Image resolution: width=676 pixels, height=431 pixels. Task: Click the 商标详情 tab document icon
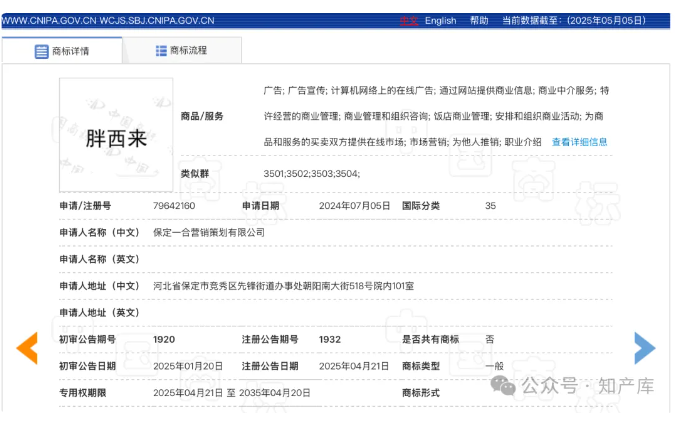point(41,52)
